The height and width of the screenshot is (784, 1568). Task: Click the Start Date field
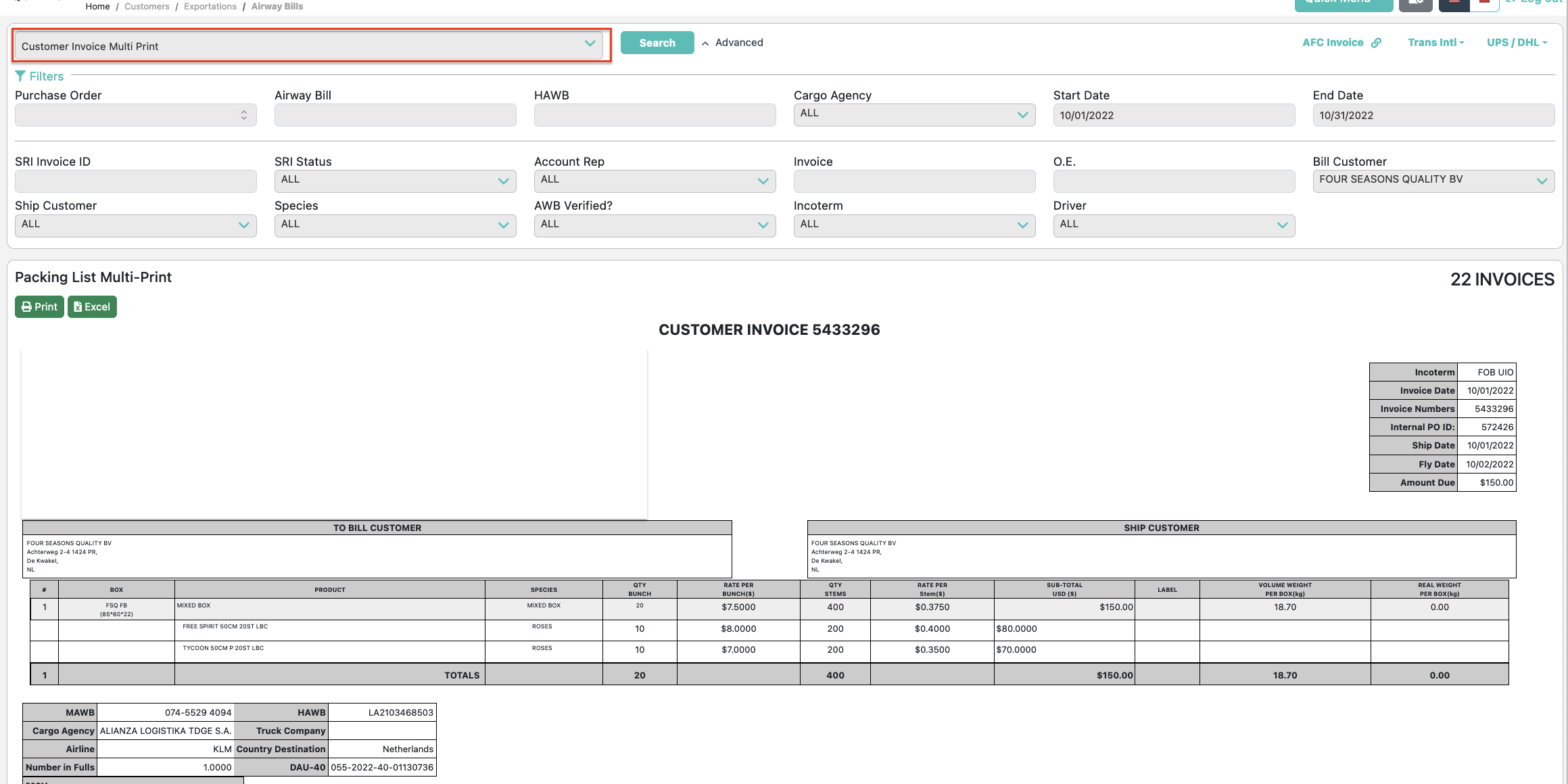pyautogui.click(x=1173, y=116)
